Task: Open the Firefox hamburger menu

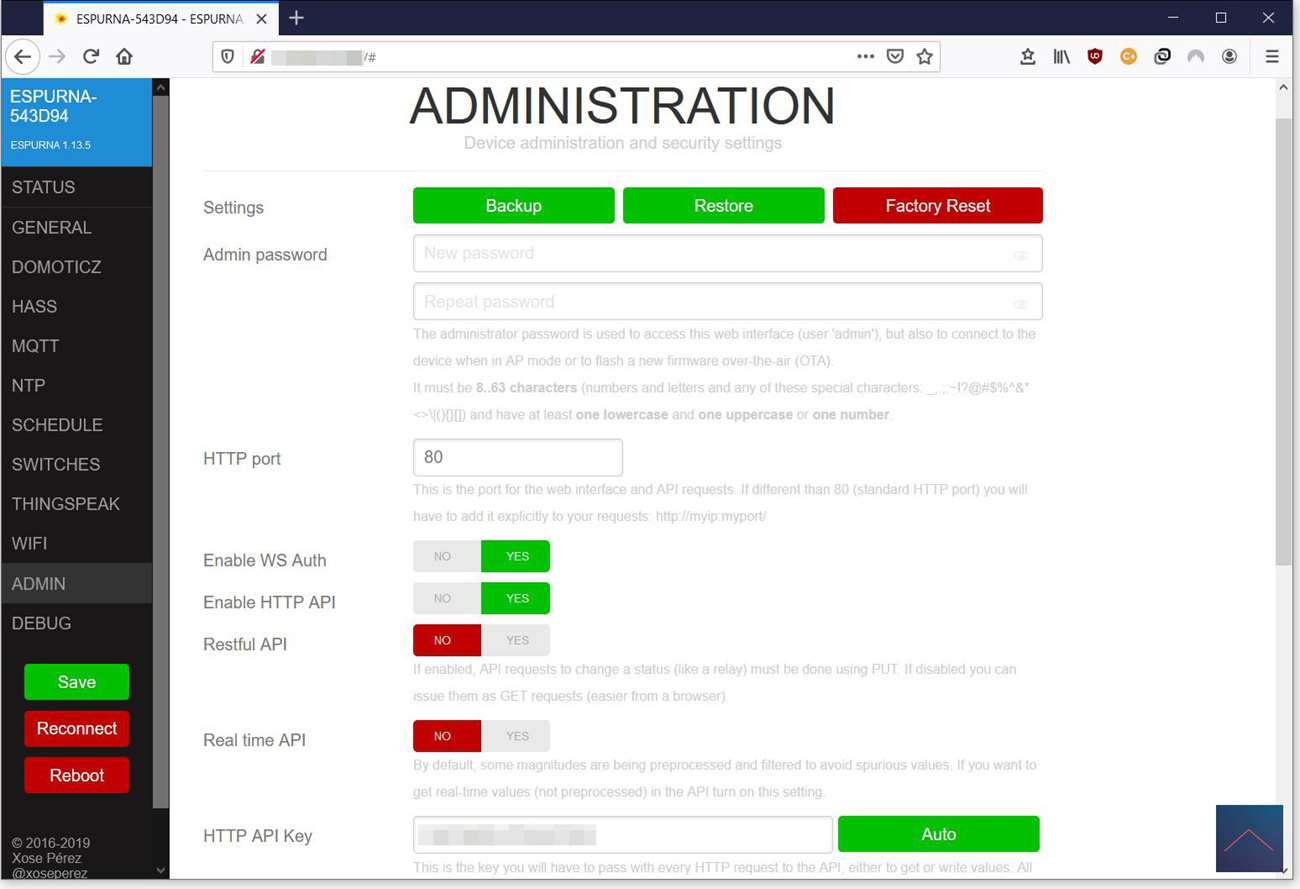Action: click(x=1272, y=57)
